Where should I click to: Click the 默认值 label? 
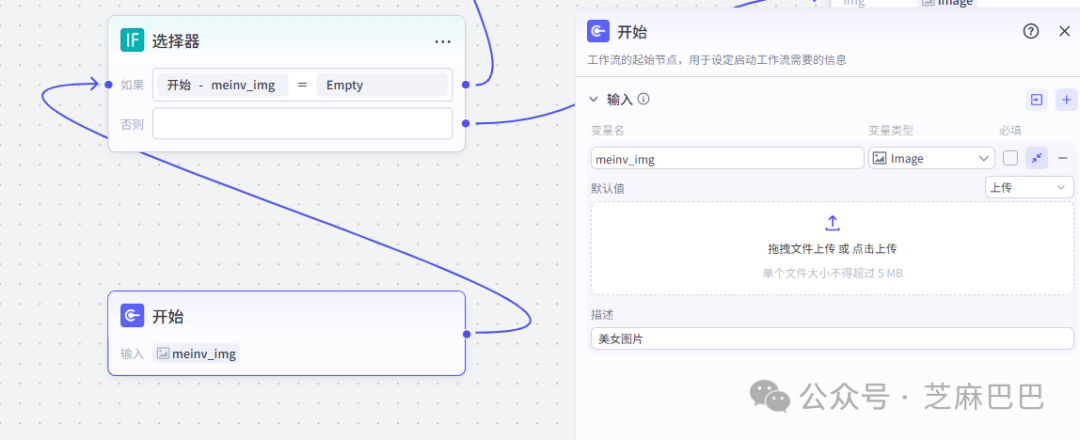[608, 188]
